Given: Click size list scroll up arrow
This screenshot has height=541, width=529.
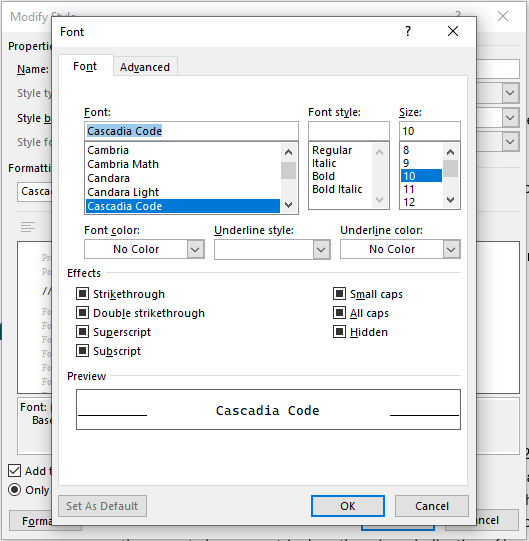Looking at the screenshot, I should [450, 151].
